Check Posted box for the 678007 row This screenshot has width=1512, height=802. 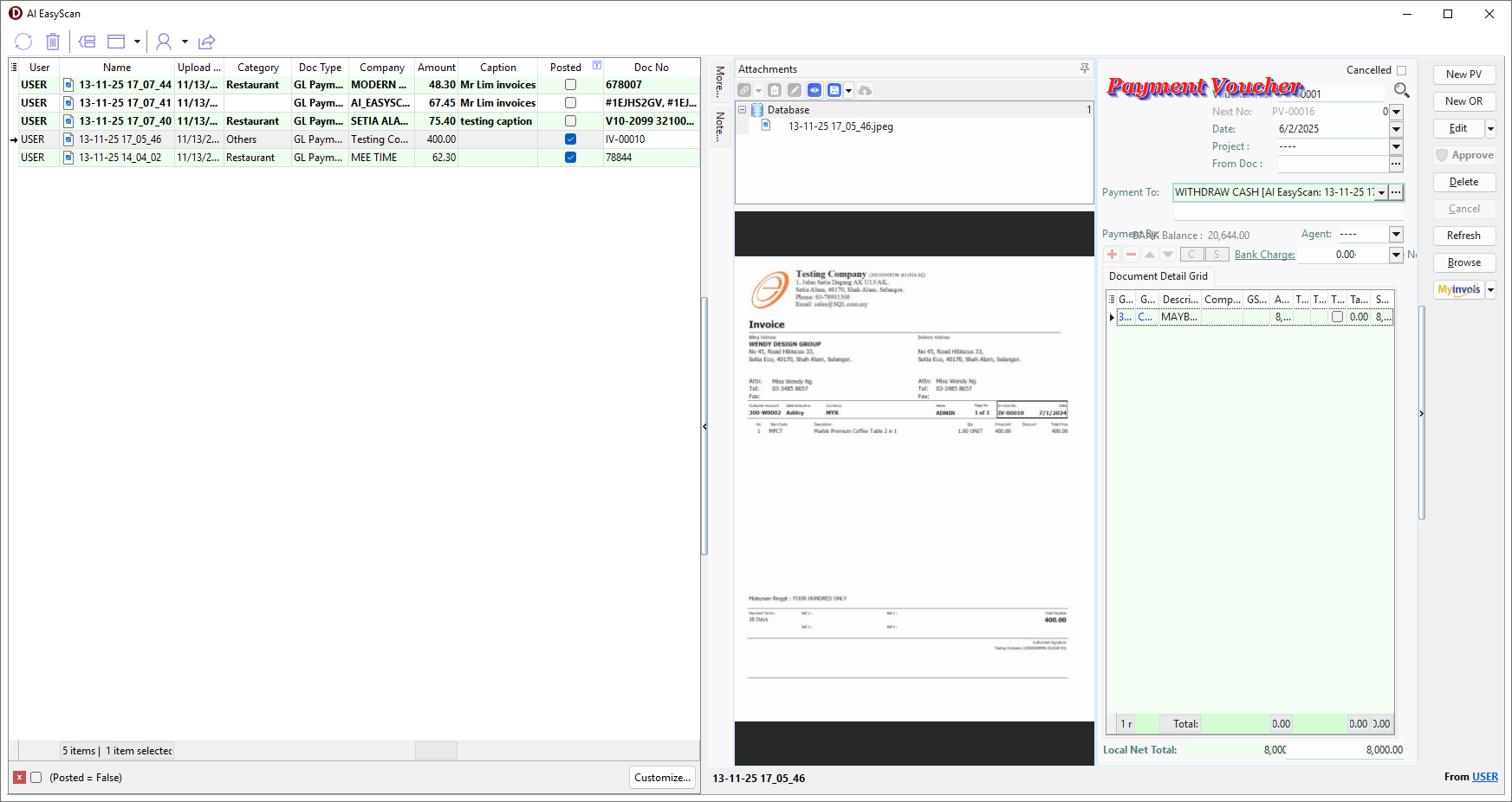pyautogui.click(x=570, y=85)
